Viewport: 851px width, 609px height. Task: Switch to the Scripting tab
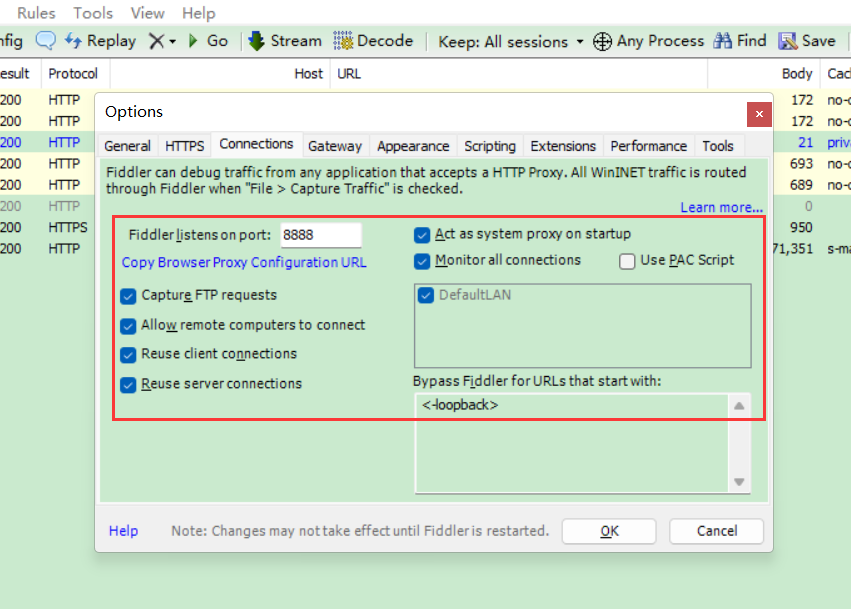490,146
